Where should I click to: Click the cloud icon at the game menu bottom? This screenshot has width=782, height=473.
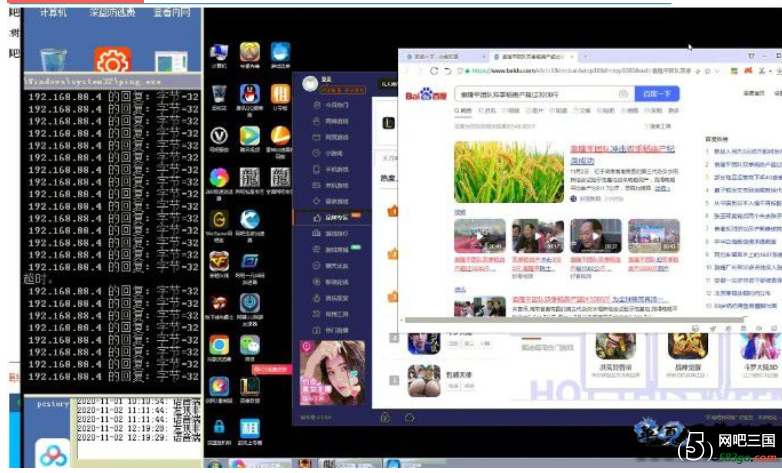pyautogui.click(x=409, y=417)
